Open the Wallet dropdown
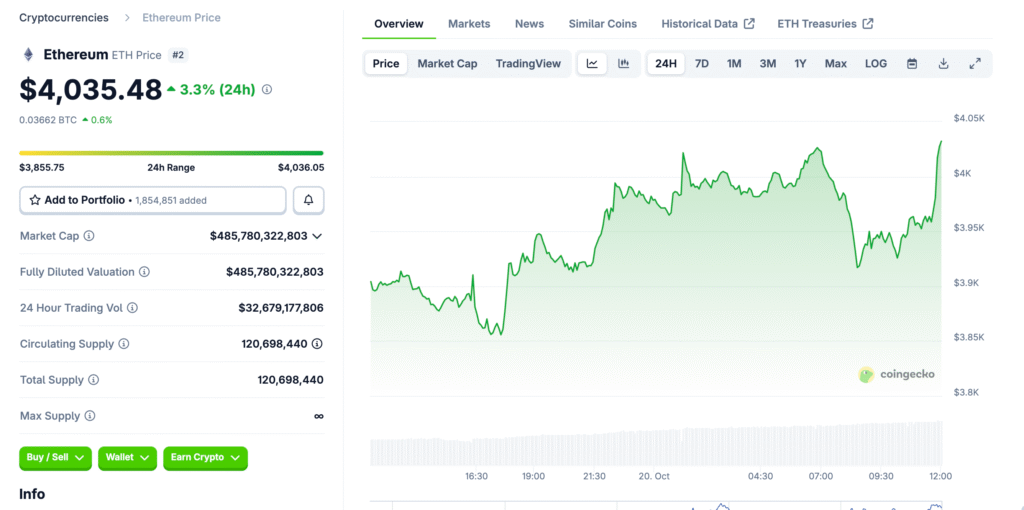This screenshot has height=510, width=1024. point(127,458)
